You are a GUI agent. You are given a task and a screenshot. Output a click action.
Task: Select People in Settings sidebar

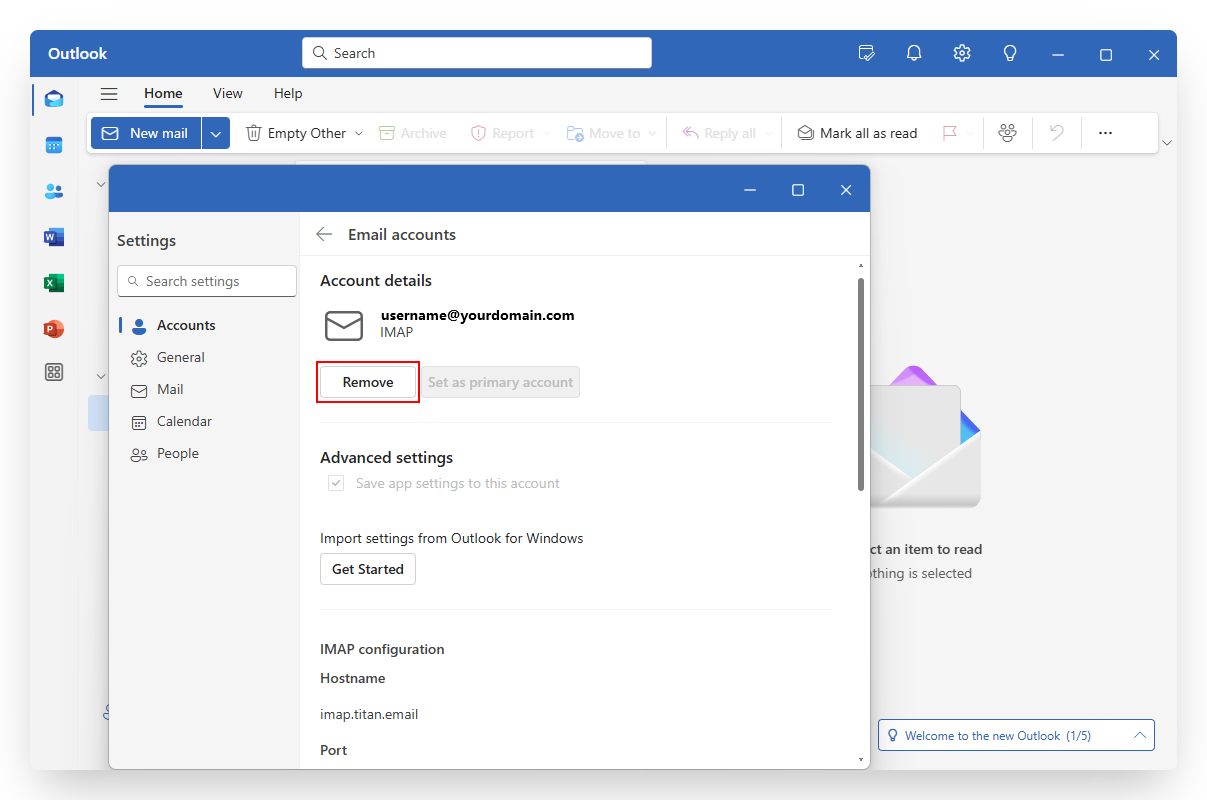(207, 453)
